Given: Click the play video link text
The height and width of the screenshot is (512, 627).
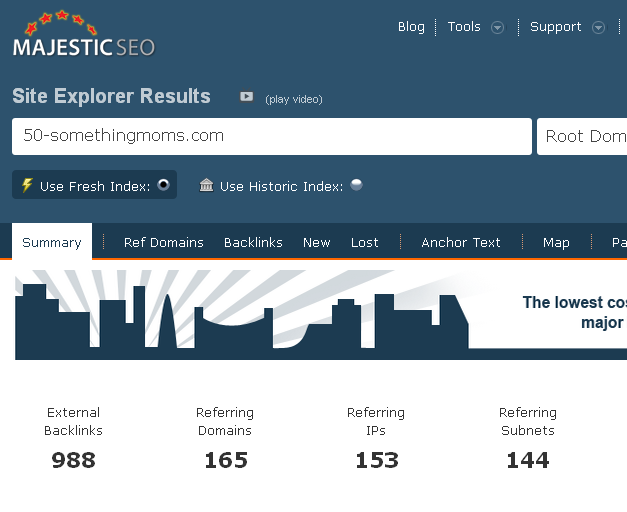Looking at the screenshot, I should click(x=294, y=99).
